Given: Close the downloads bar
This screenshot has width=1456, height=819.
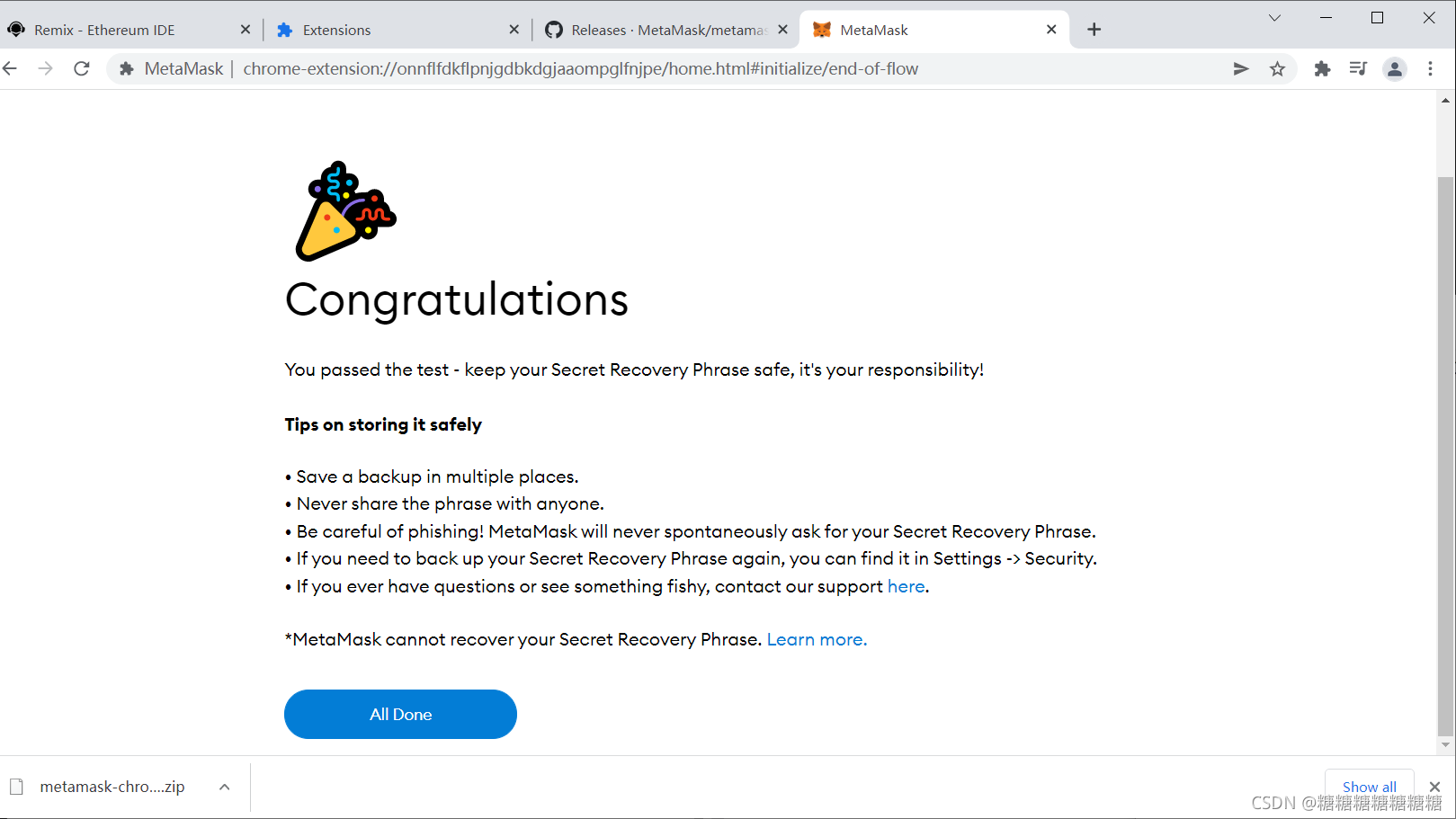Looking at the screenshot, I should (x=1434, y=787).
